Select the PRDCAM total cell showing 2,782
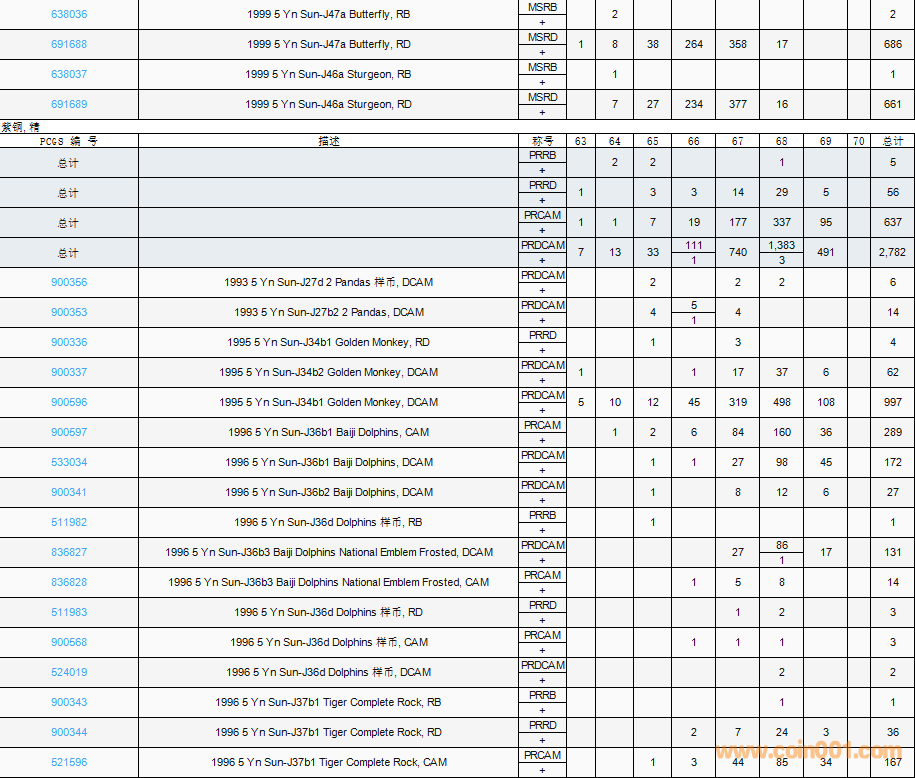915x778 pixels. coord(892,252)
